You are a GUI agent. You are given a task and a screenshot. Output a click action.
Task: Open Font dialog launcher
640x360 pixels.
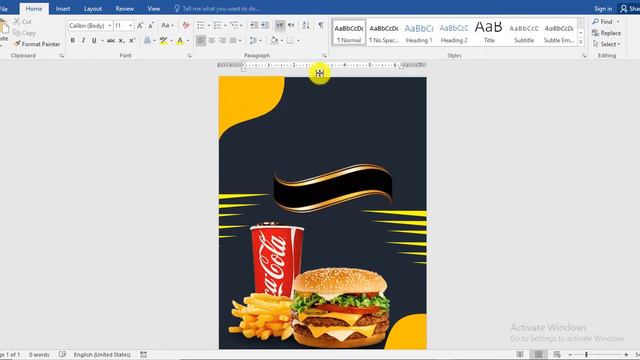click(x=189, y=56)
